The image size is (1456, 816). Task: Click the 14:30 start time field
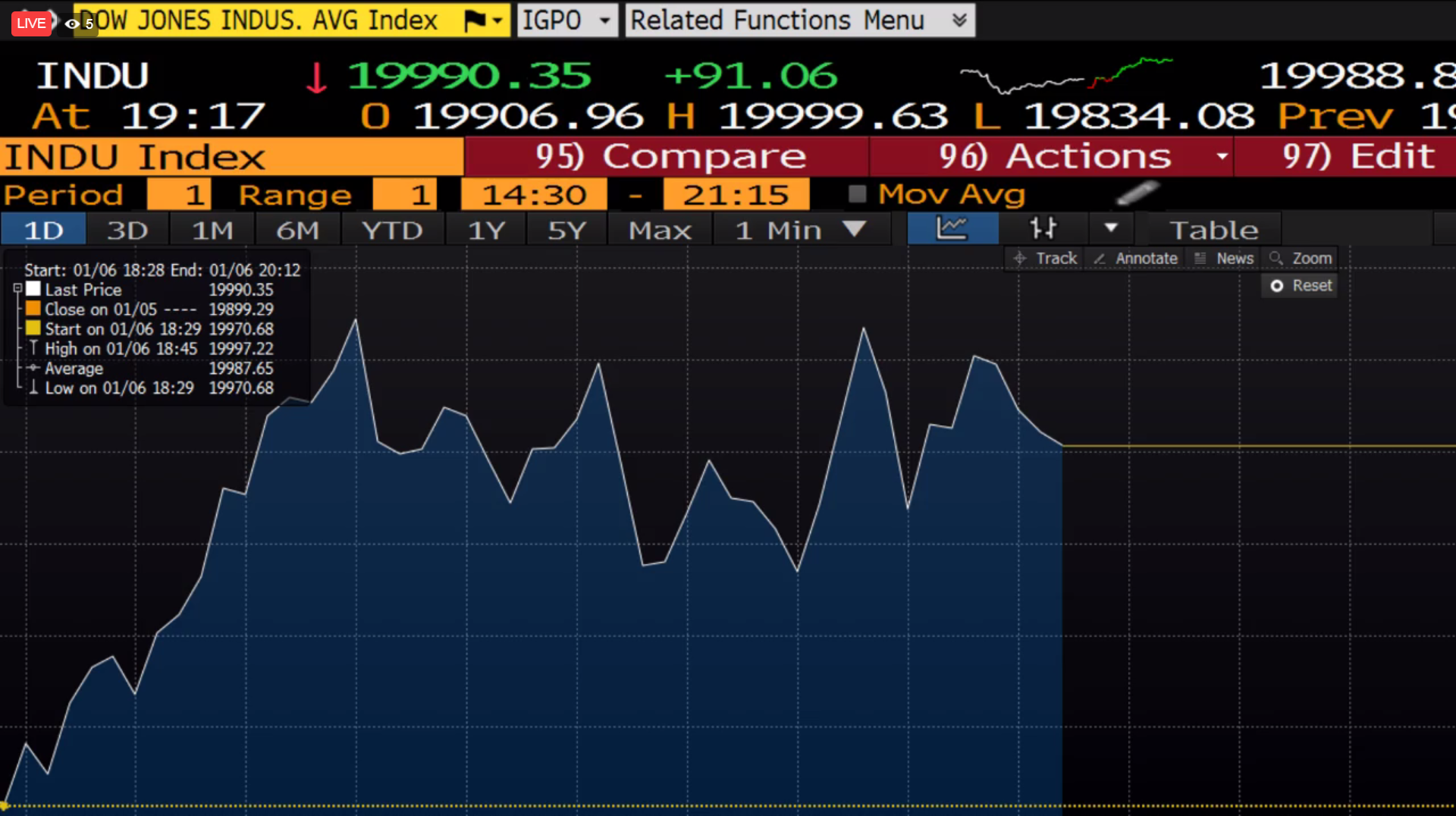tap(534, 195)
